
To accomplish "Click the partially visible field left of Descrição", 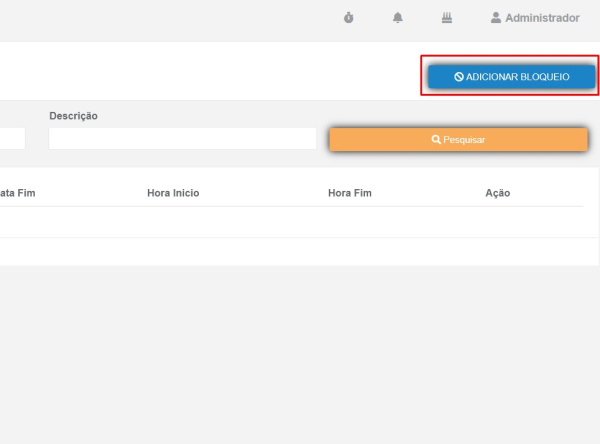I will (x=12, y=139).
